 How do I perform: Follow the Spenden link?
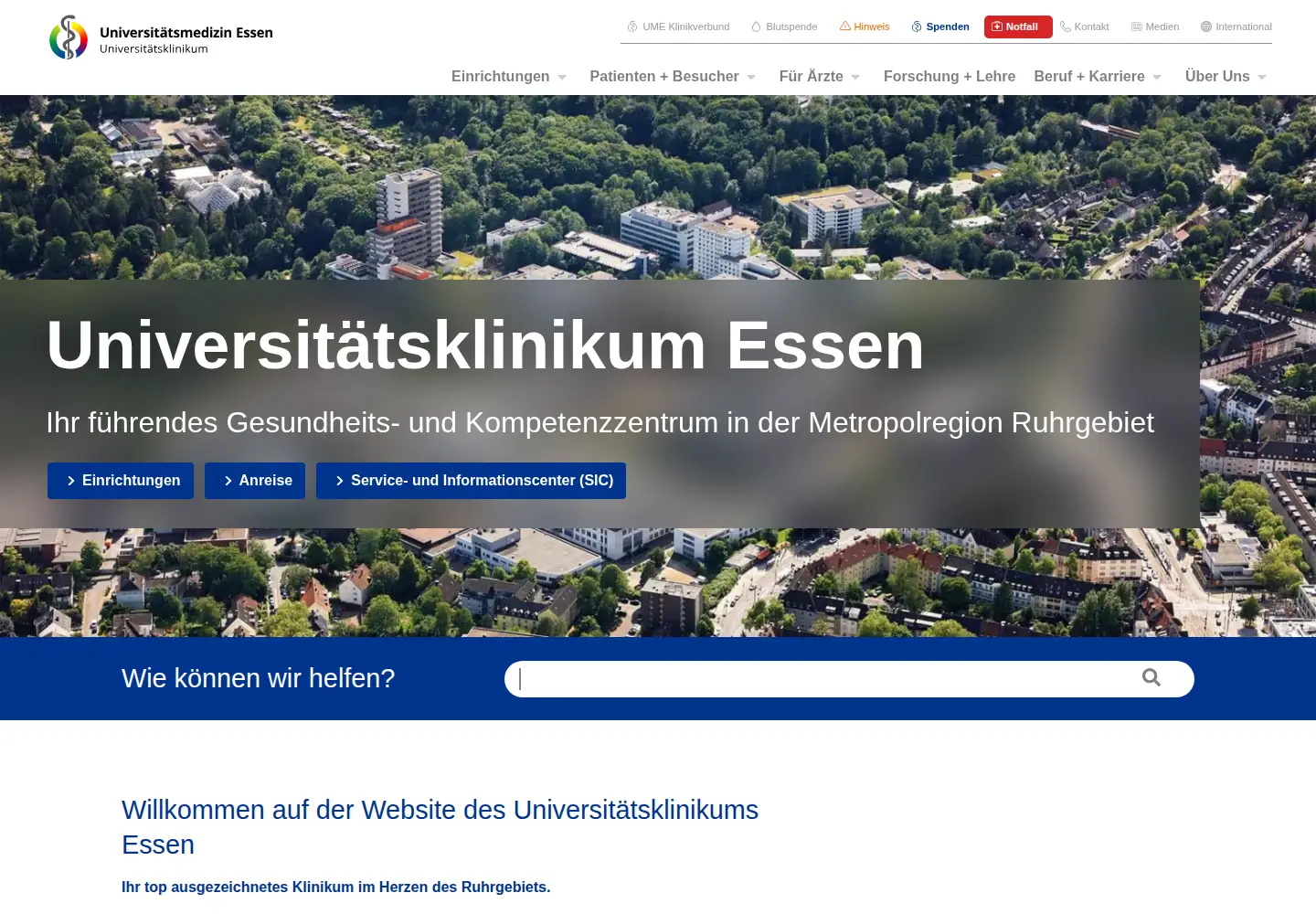(948, 27)
